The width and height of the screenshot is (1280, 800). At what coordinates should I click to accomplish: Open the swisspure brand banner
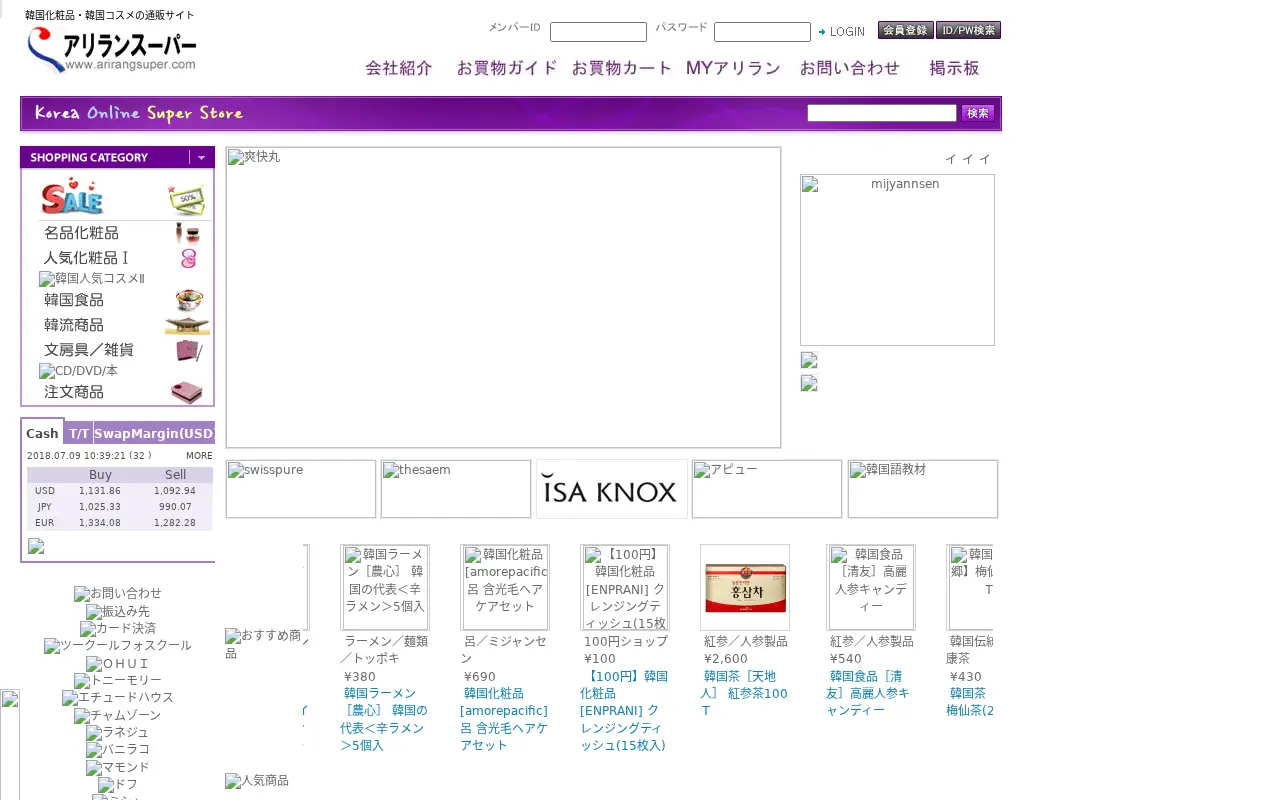coord(301,489)
